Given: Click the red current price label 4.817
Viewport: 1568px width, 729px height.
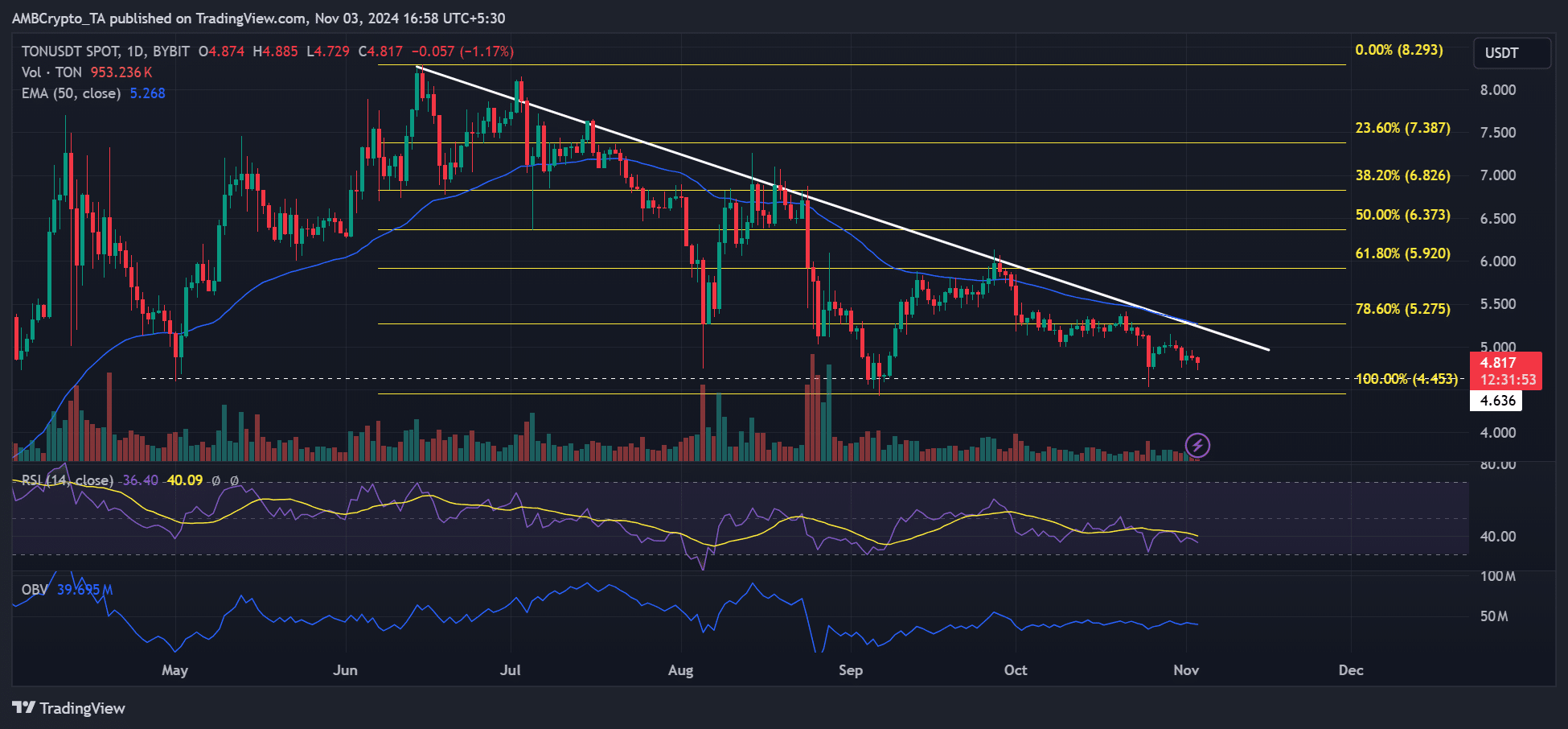Looking at the screenshot, I should point(1506,371).
